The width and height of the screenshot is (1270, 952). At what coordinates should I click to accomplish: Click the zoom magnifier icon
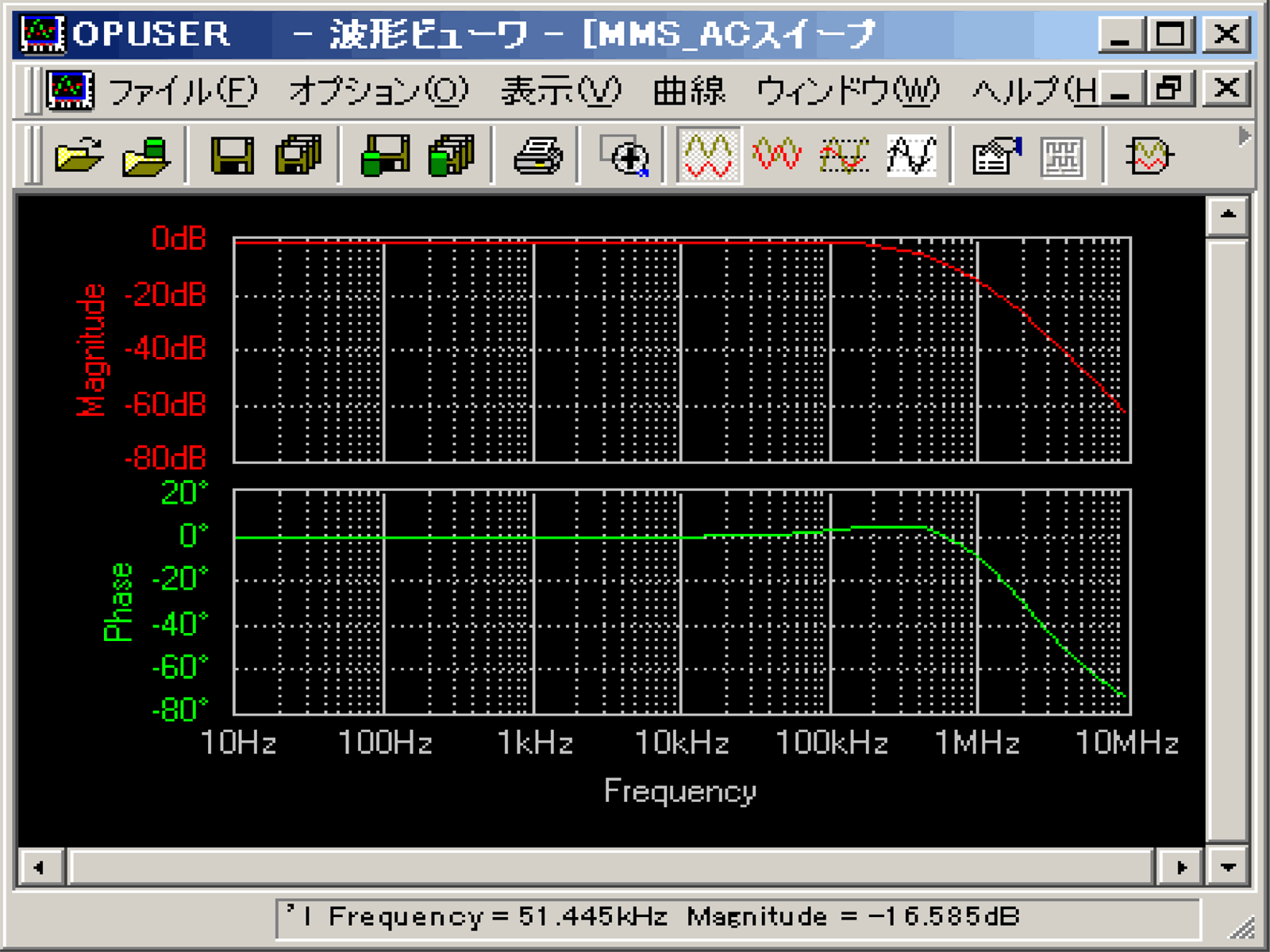(x=625, y=155)
